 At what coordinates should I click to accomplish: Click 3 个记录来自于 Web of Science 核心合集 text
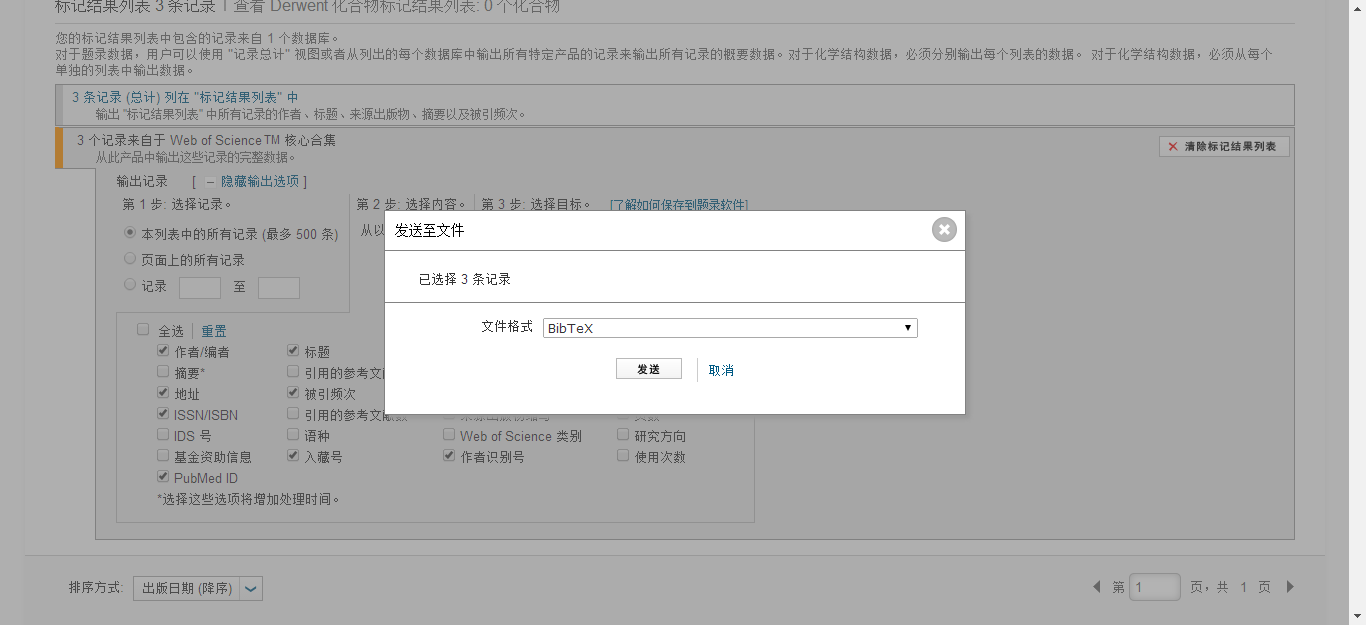[207, 140]
